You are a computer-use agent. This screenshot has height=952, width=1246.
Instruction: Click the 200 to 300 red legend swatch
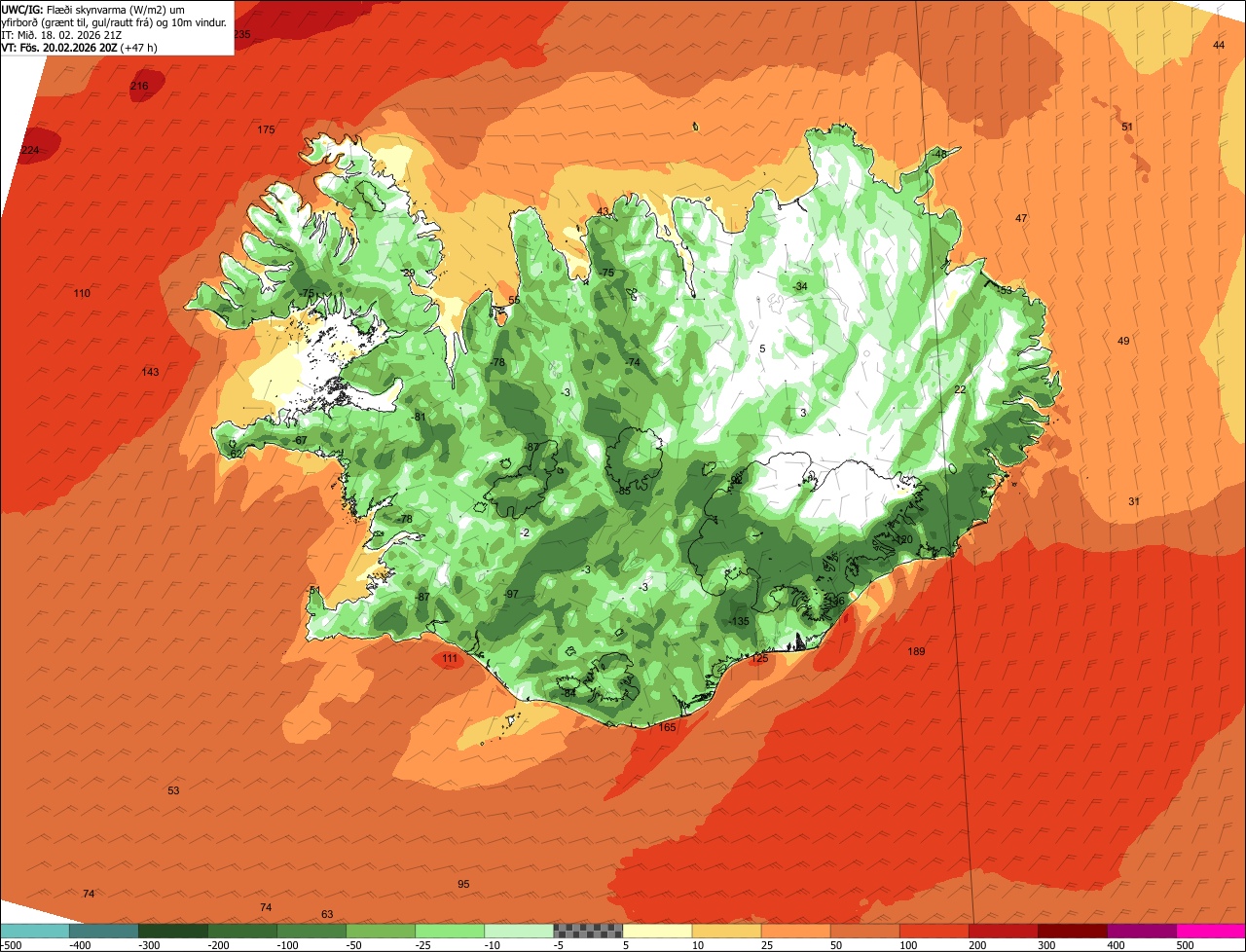(x=1003, y=931)
